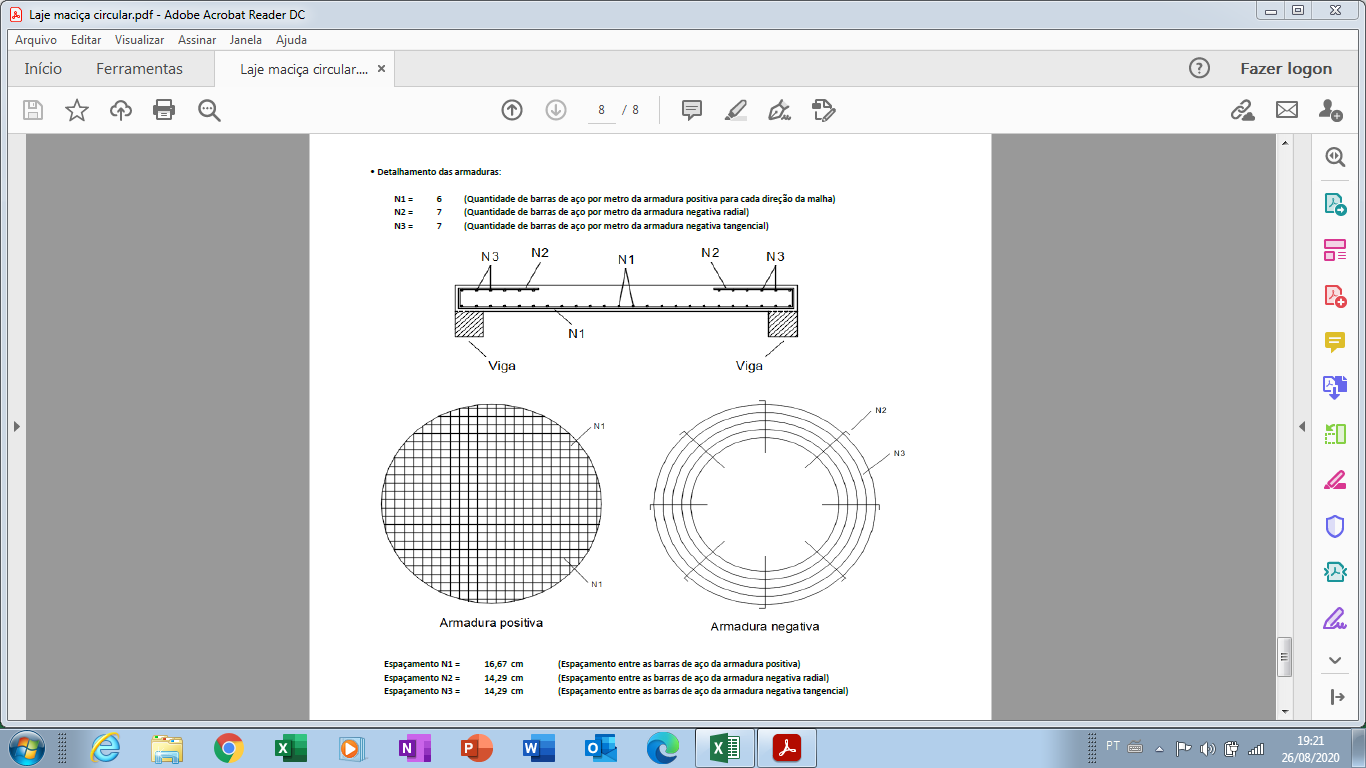
Task: Click the 'Armadura negativa' caption
Action: point(765,627)
